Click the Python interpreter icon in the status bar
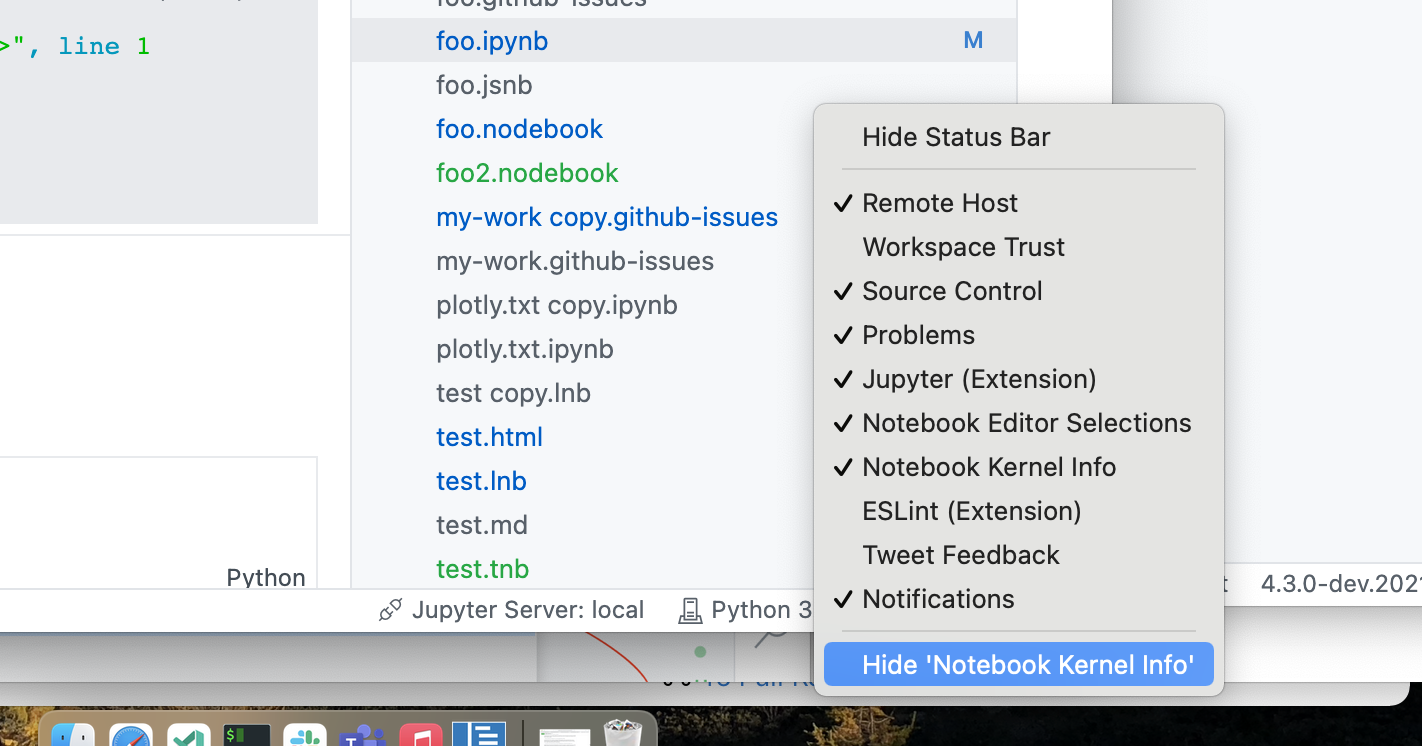Viewport: 1422px width, 746px height. pyautogui.click(x=691, y=610)
